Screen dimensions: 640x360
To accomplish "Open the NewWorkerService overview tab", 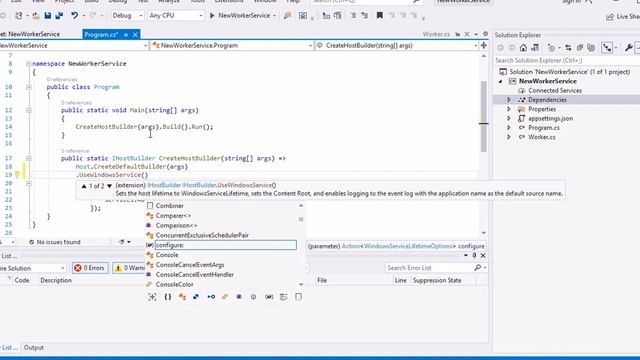I will [x=31, y=34].
